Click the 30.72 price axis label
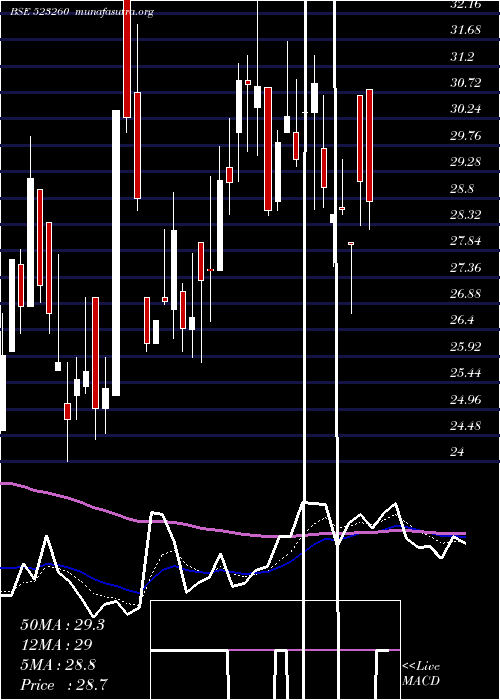This screenshot has width=500, height=700. [466, 83]
